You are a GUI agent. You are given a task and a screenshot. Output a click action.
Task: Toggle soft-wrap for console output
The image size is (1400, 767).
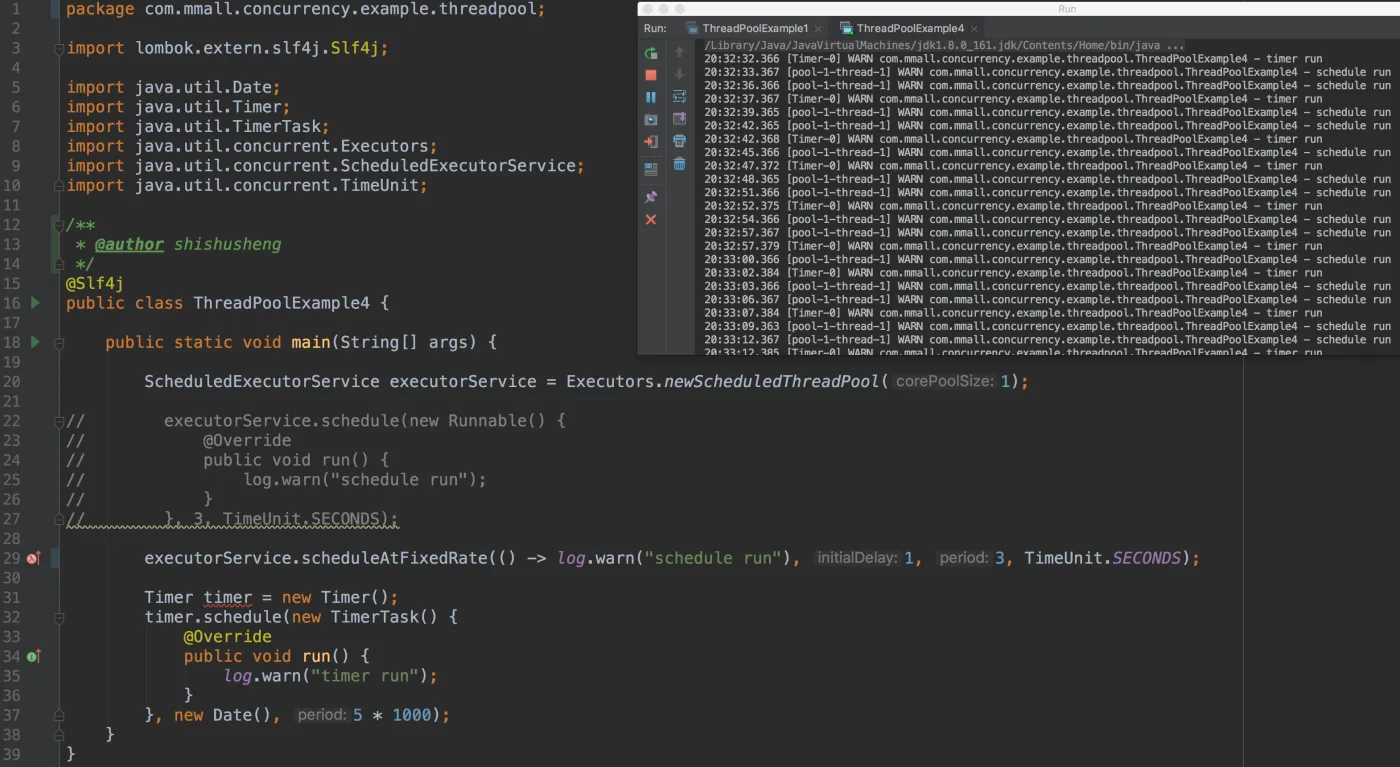coord(680,97)
